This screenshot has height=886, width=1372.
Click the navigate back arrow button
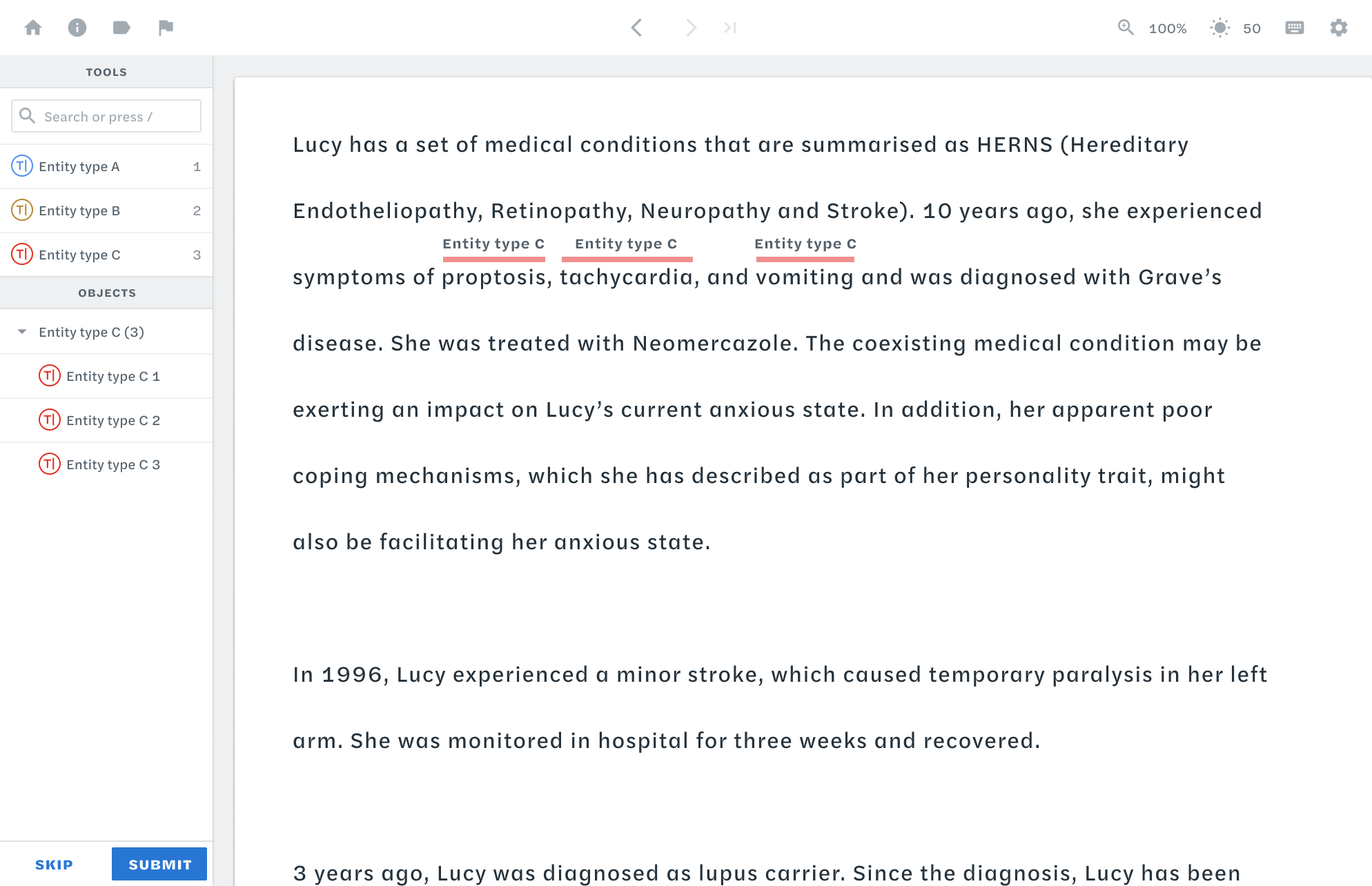tap(637, 28)
